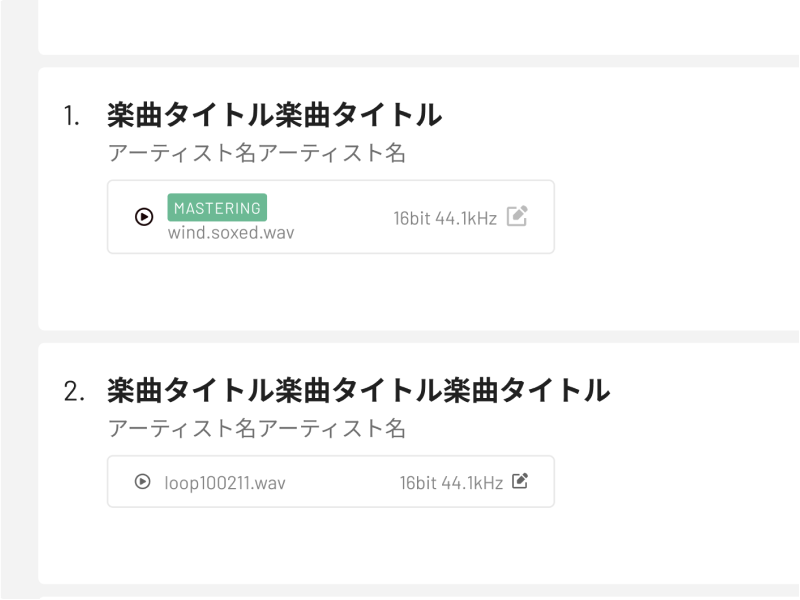Select the loop100211.wav filename
800x600 pixels.
225,483
